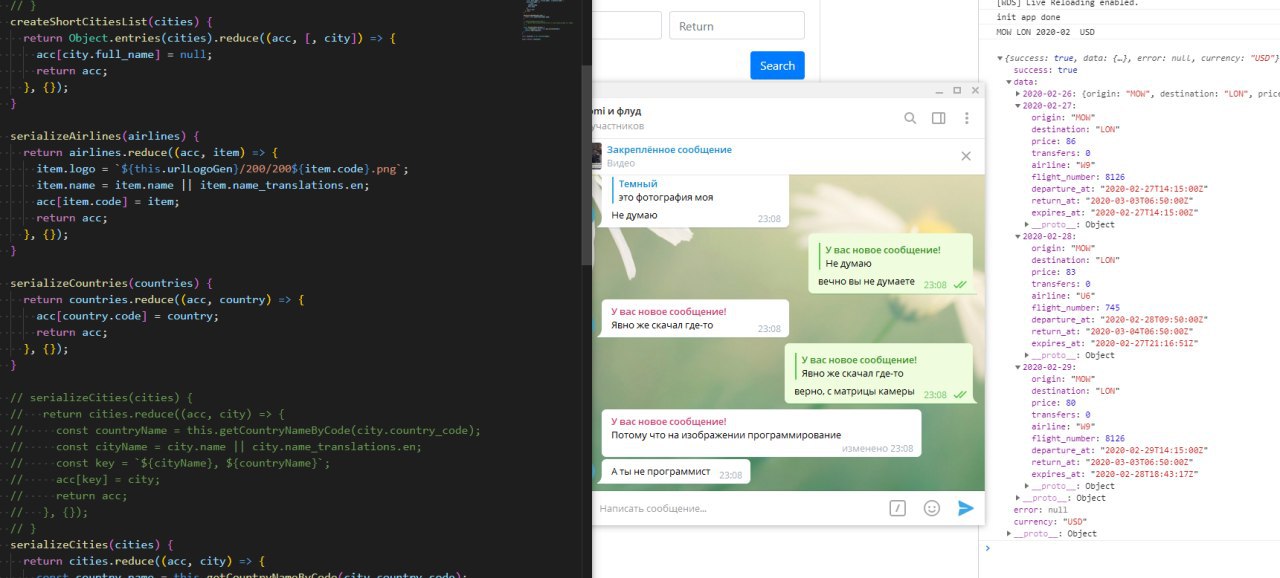The height and width of the screenshot is (578, 1280).
Task: Expand the 2020-02-26 entry in console
Action: tap(1018, 94)
